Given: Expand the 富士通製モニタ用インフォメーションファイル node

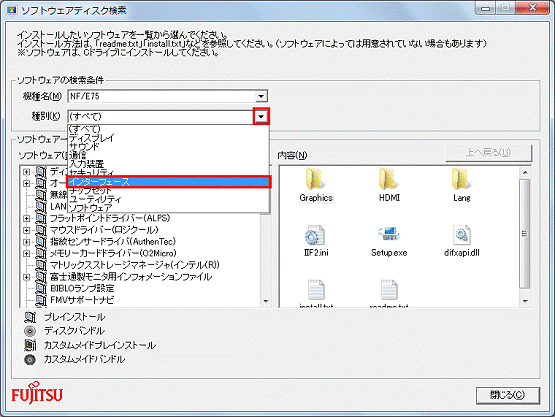Looking at the screenshot, I should (x=27, y=277).
